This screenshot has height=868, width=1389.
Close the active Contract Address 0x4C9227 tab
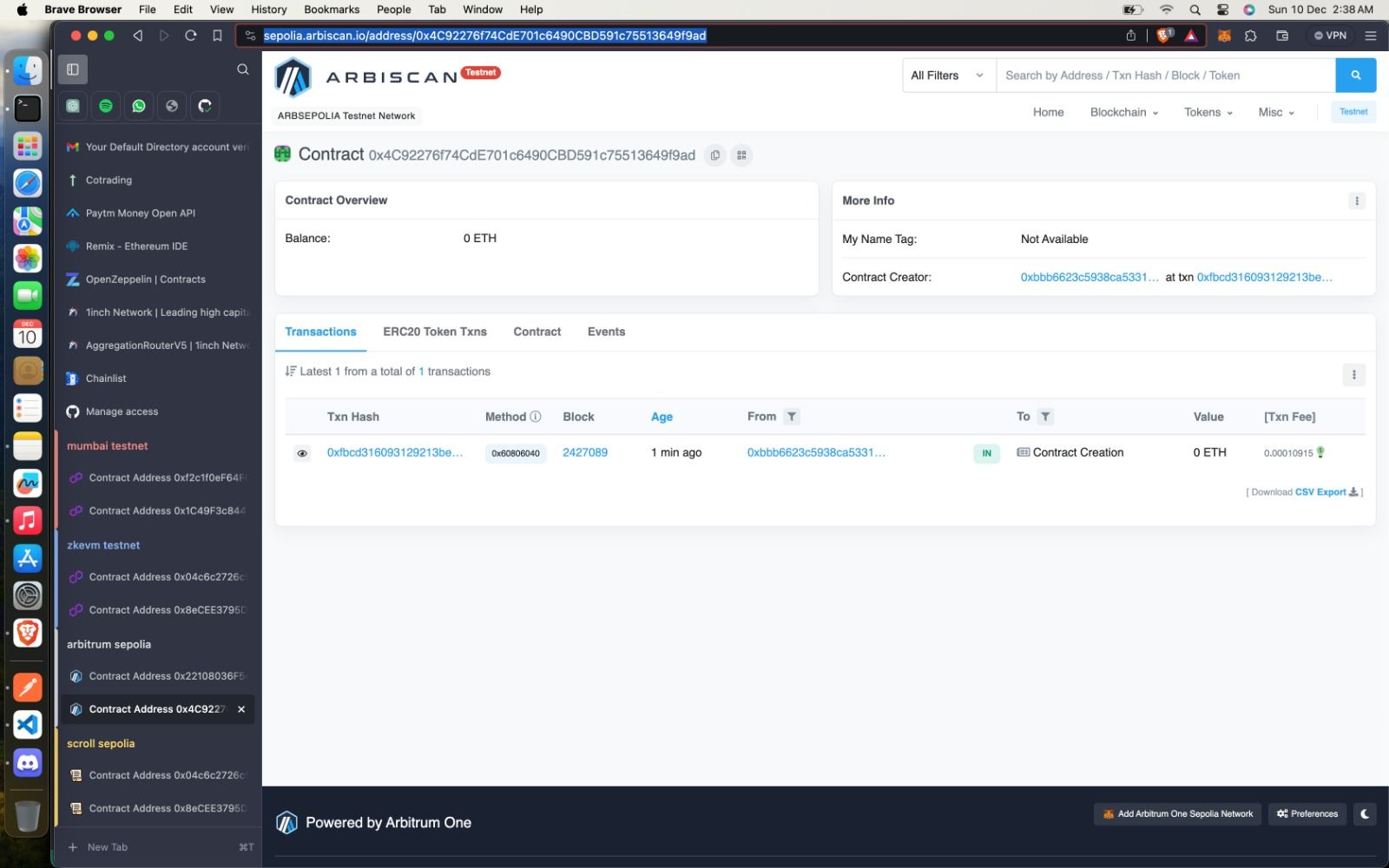(241, 709)
